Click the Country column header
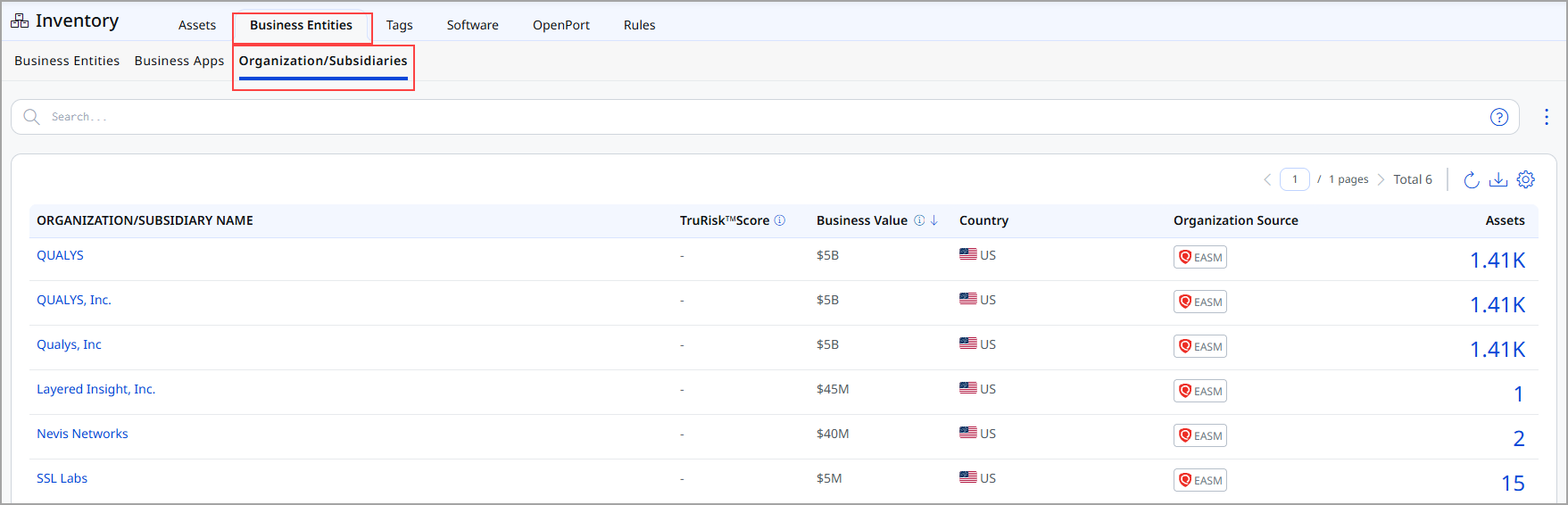 pyautogui.click(x=983, y=220)
